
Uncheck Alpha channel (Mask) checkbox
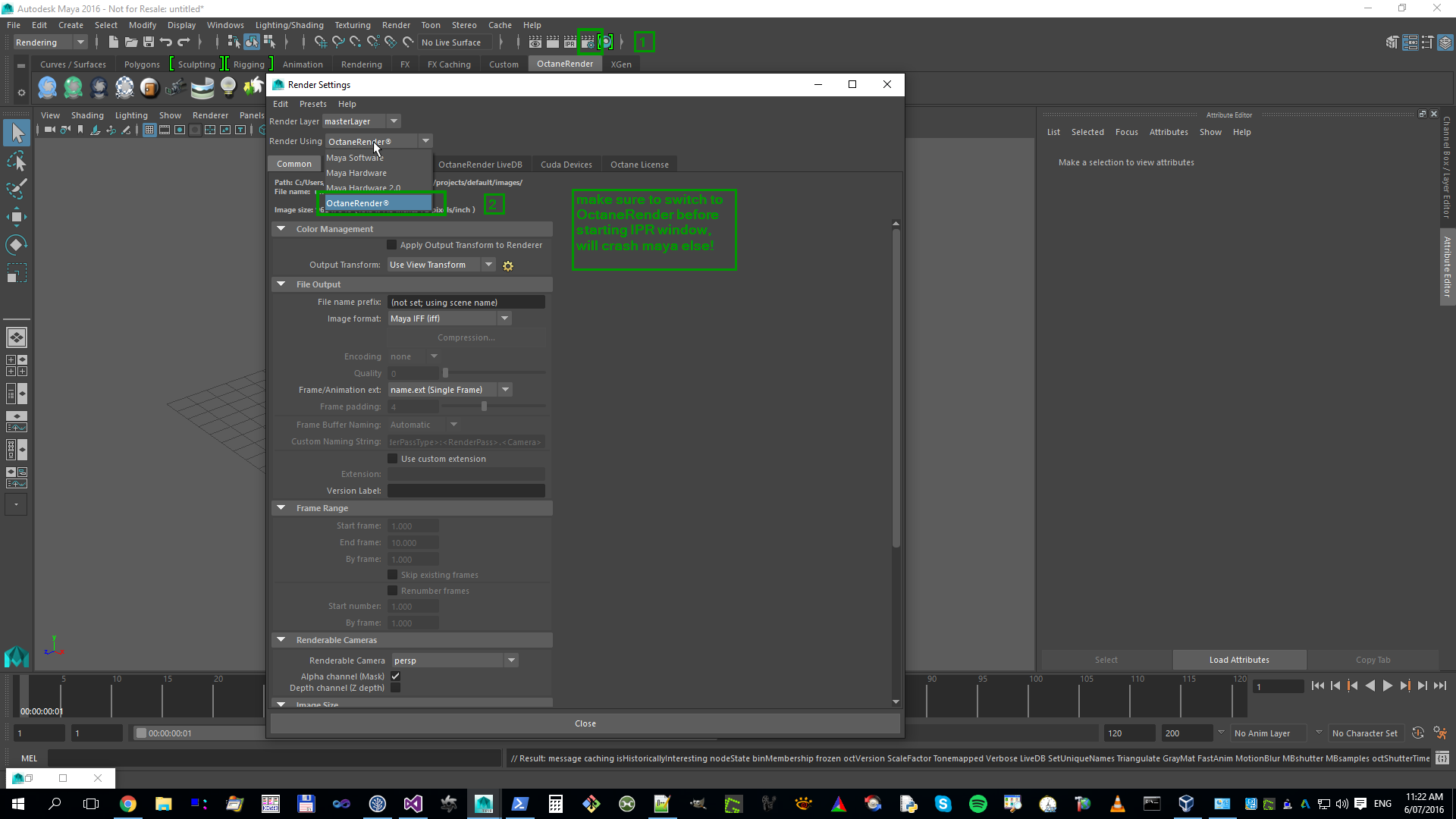tap(395, 676)
